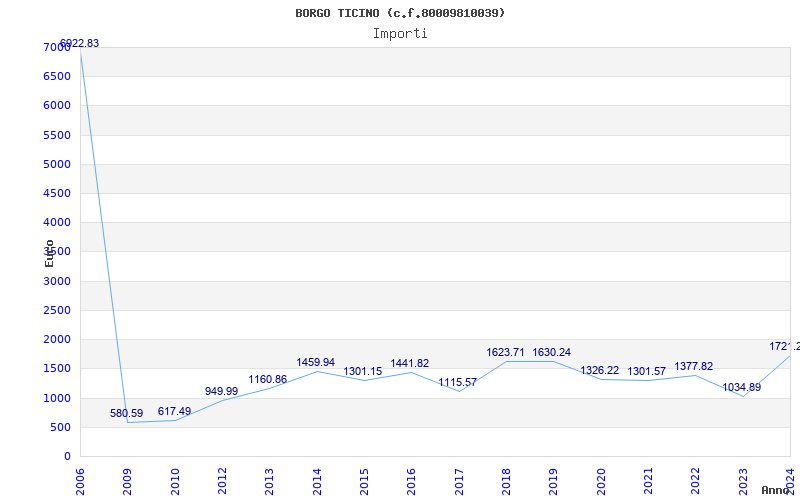
Task: Click the 2016 x-axis year label
Action: [x=412, y=482]
